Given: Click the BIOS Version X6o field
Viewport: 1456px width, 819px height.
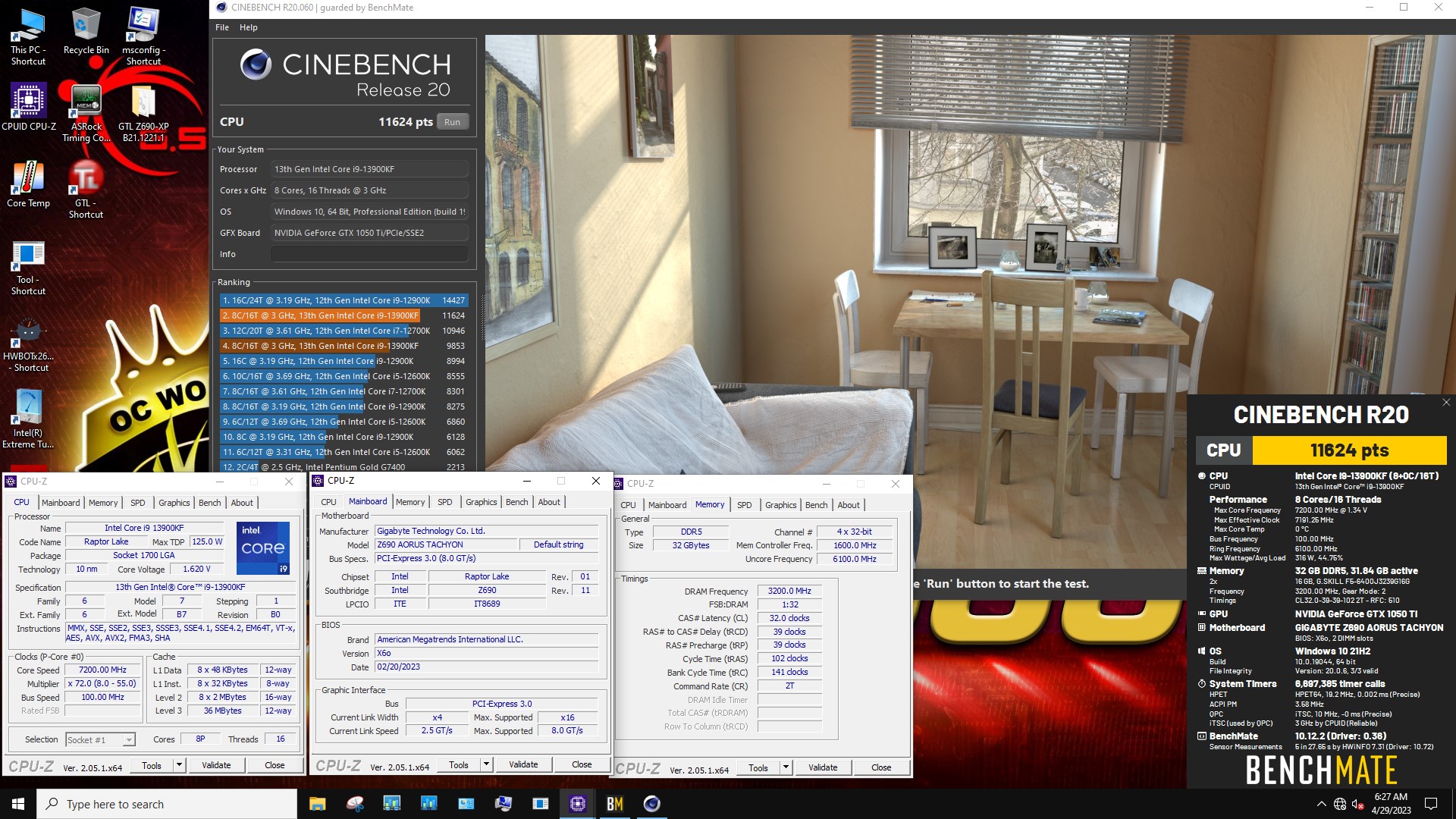Looking at the screenshot, I should point(487,654).
